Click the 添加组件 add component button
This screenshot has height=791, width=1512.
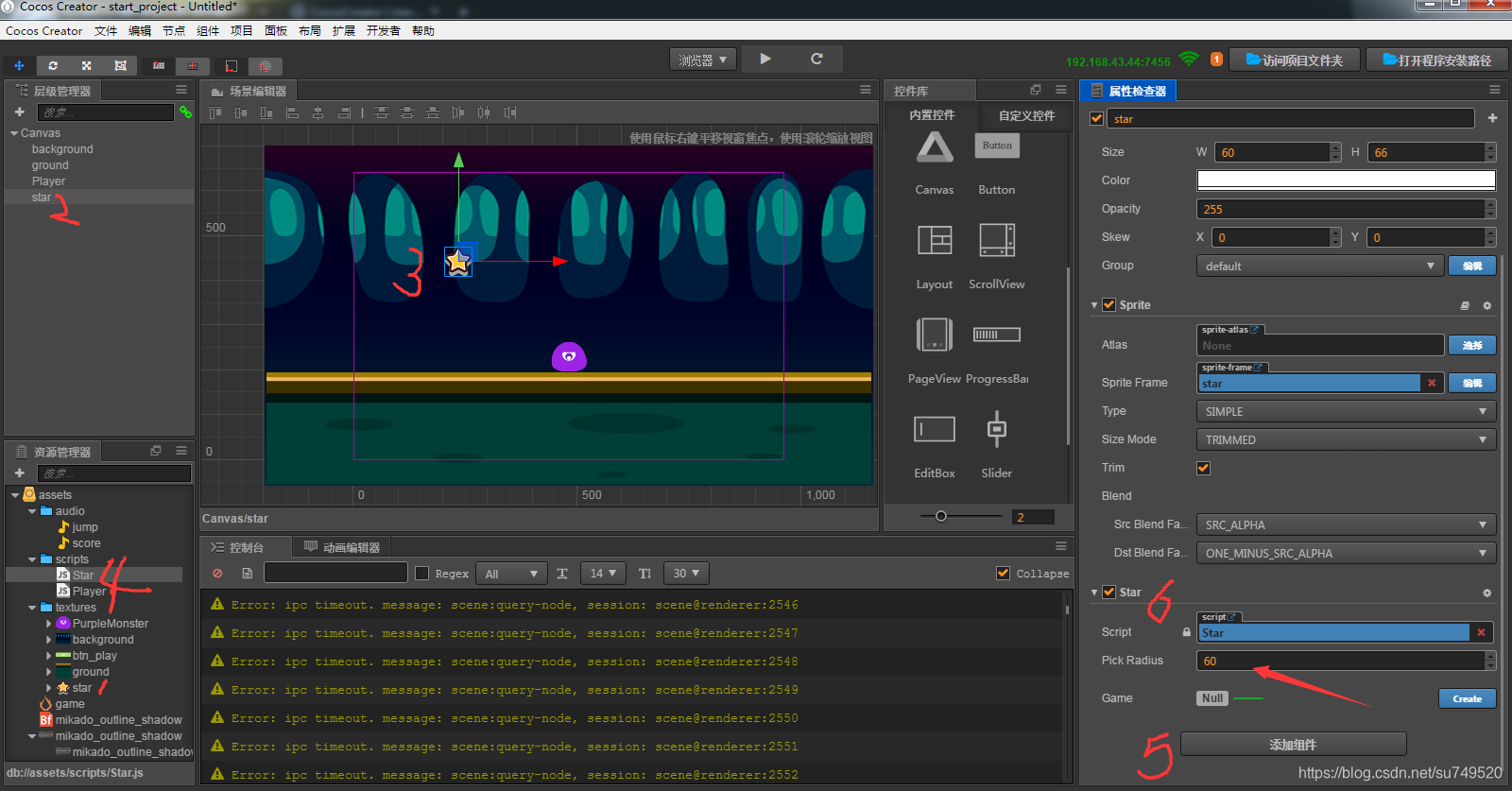(1294, 745)
